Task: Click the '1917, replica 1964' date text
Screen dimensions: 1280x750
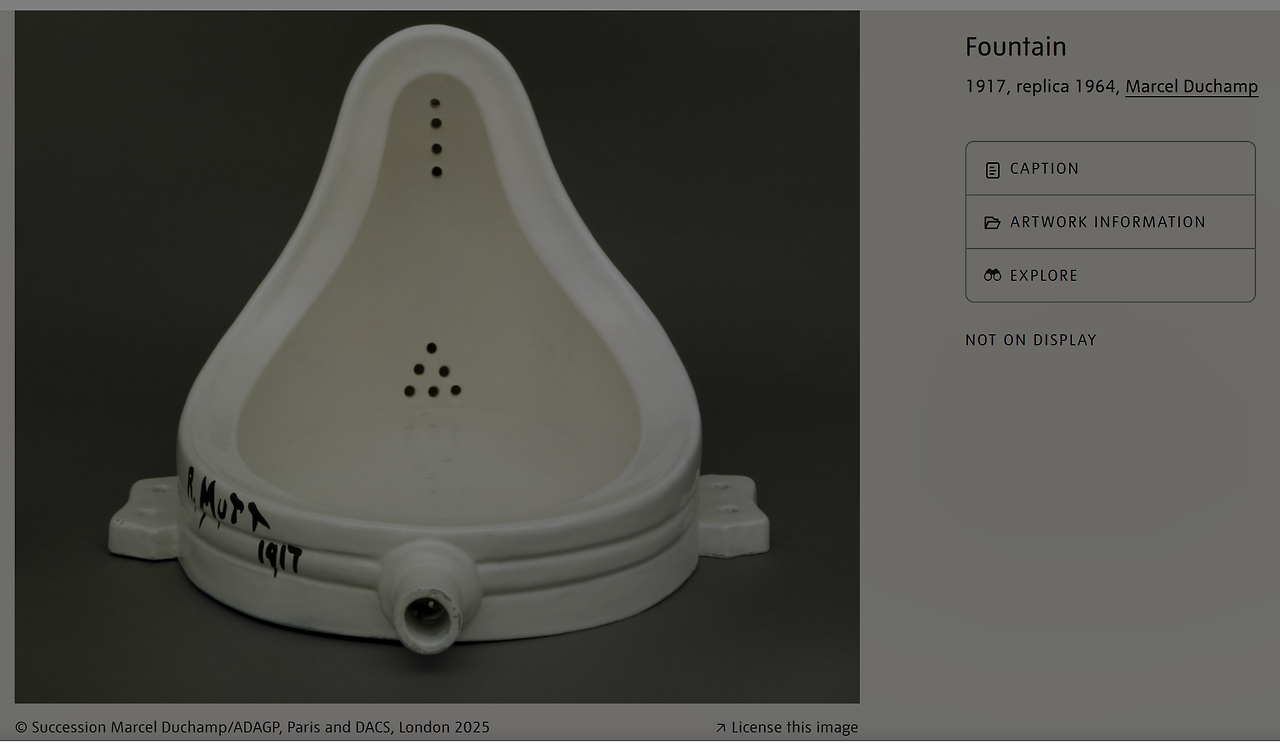Action: click(1040, 87)
